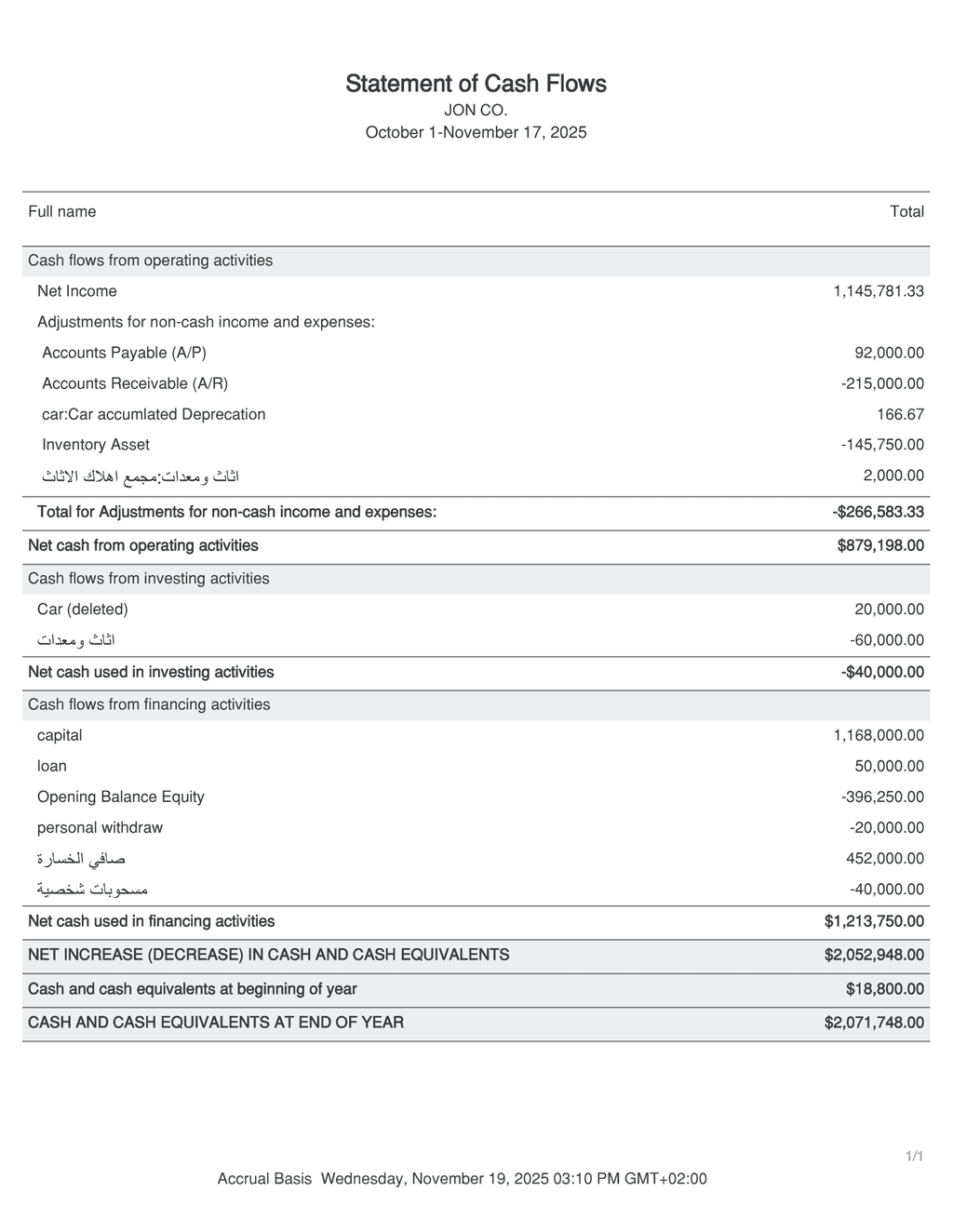Select the Cash at beginning of year amount $18,800.00
Image resolution: width=953 pixels, height=1232 pixels.
point(884,989)
